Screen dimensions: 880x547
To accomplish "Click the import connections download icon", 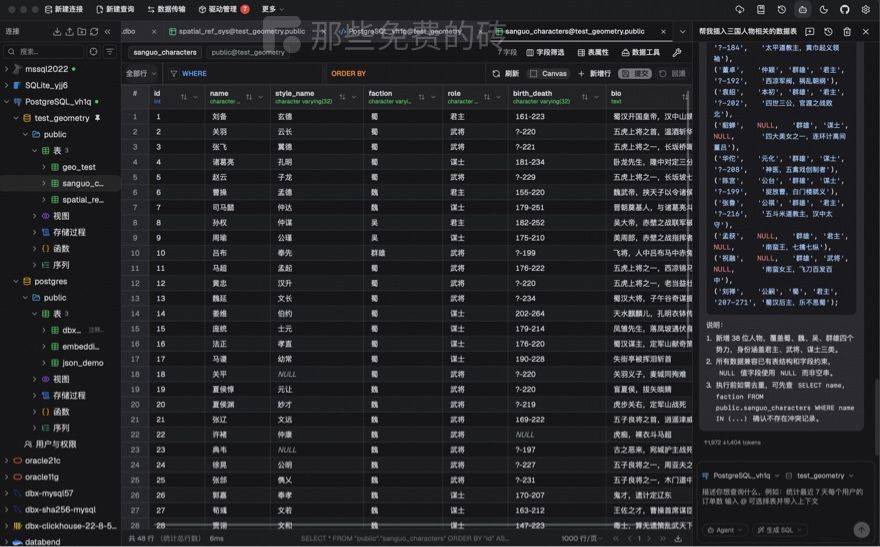I will click(x=57, y=31).
